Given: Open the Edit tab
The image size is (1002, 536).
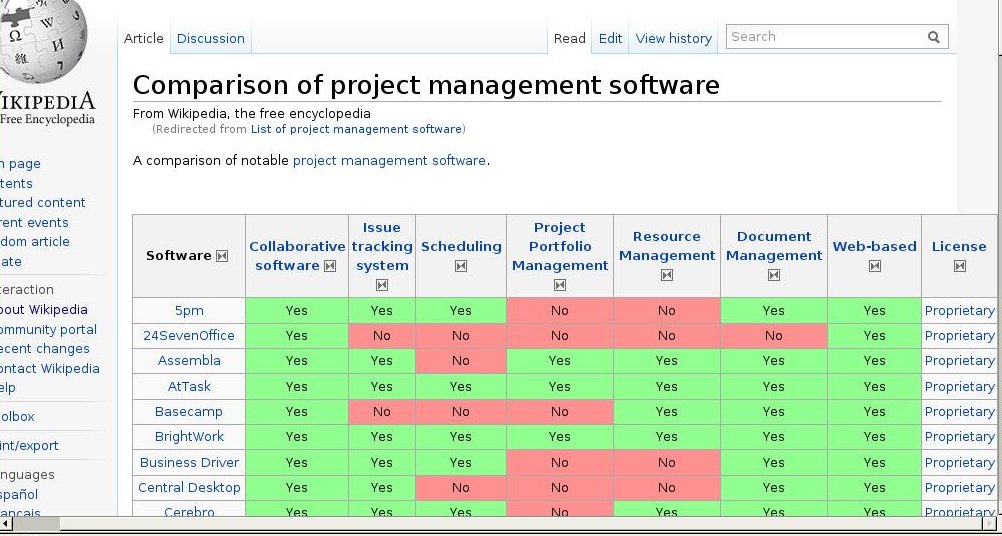Looking at the screenshot, I should [x=610, y=38].
